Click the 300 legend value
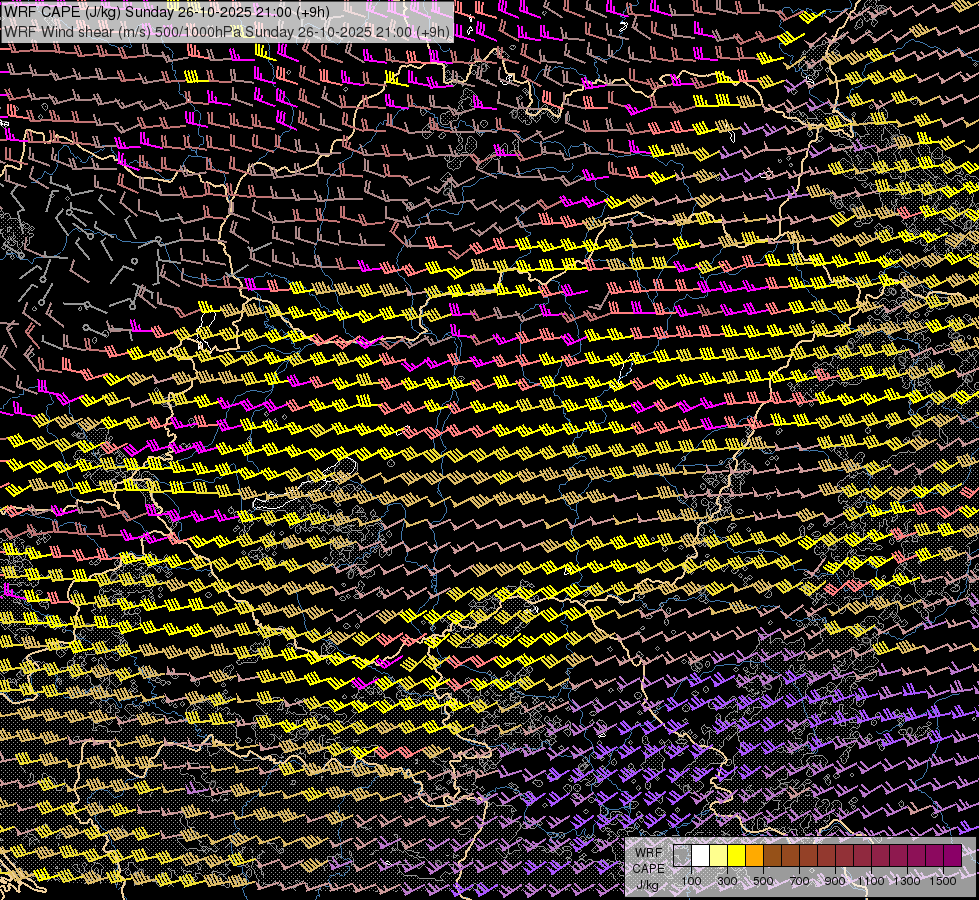The width and height of the screenshot is (979, 900). click(727, 881)
